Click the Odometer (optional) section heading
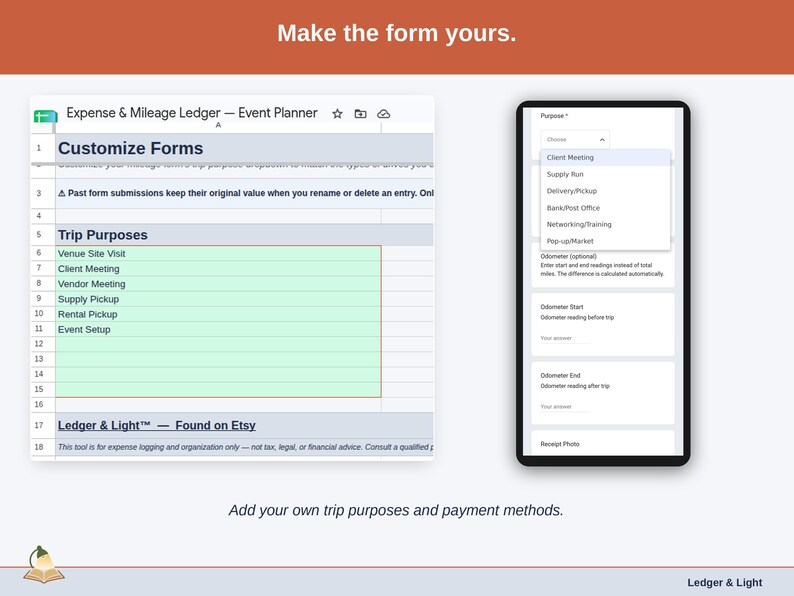The image size is (794, 596). [x=568, y=256]
